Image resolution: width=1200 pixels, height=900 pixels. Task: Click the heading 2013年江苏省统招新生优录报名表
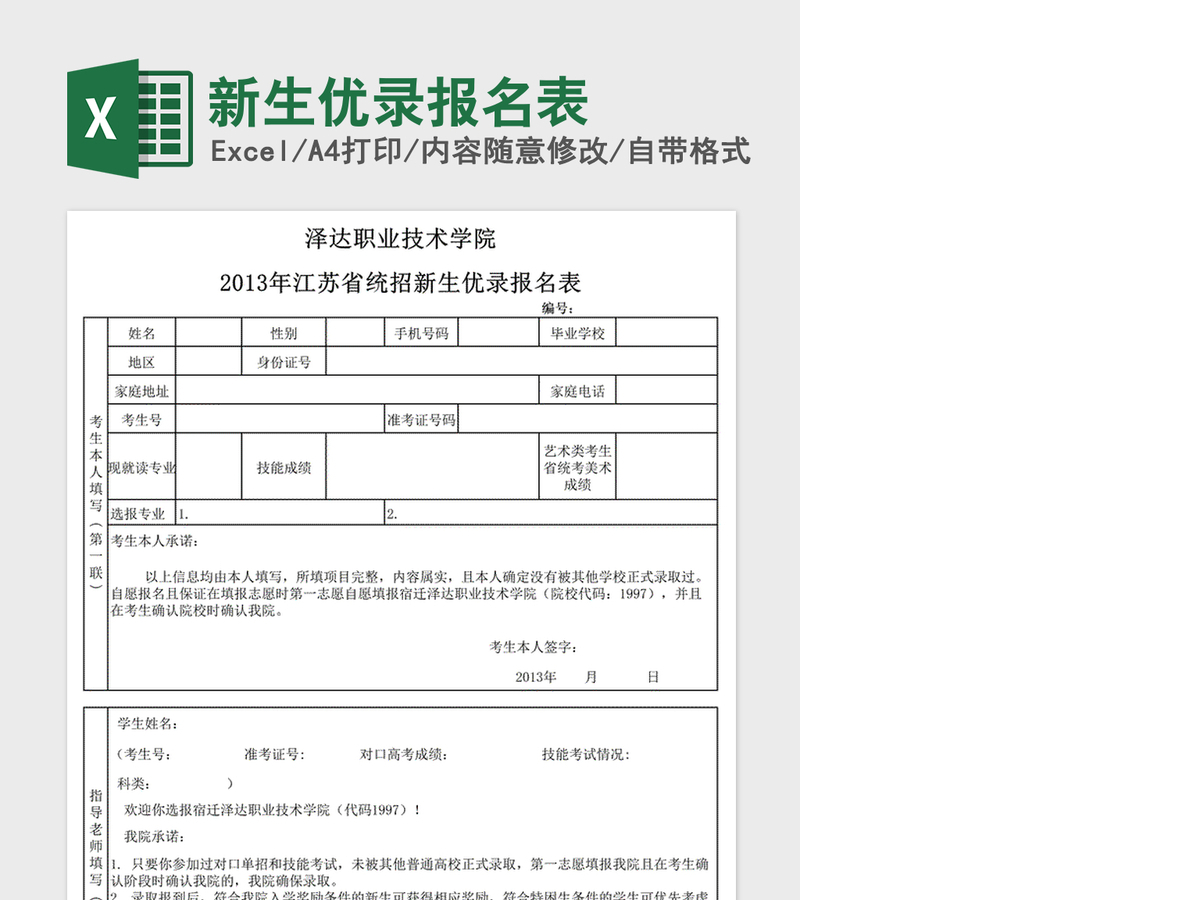click(x=400, y=282)
